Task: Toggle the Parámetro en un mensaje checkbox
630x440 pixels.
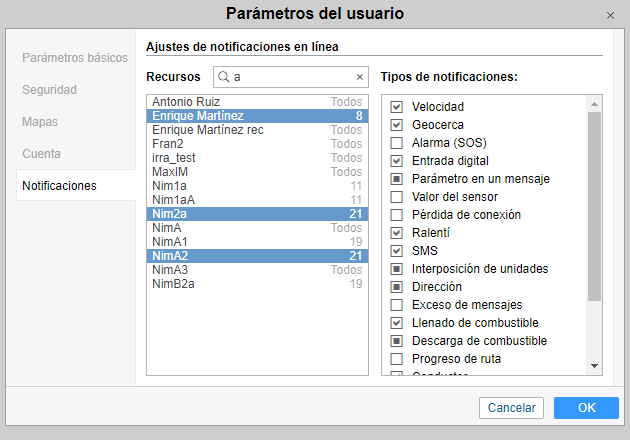Action: [397, 179]
